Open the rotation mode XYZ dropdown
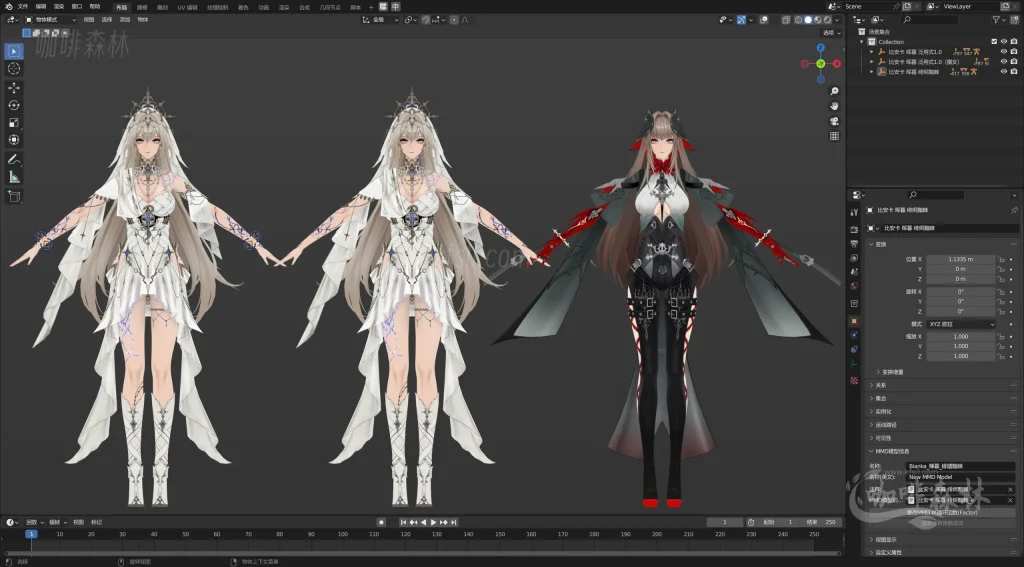Screen dimensions: 1024x567 (x=961, y=324)
